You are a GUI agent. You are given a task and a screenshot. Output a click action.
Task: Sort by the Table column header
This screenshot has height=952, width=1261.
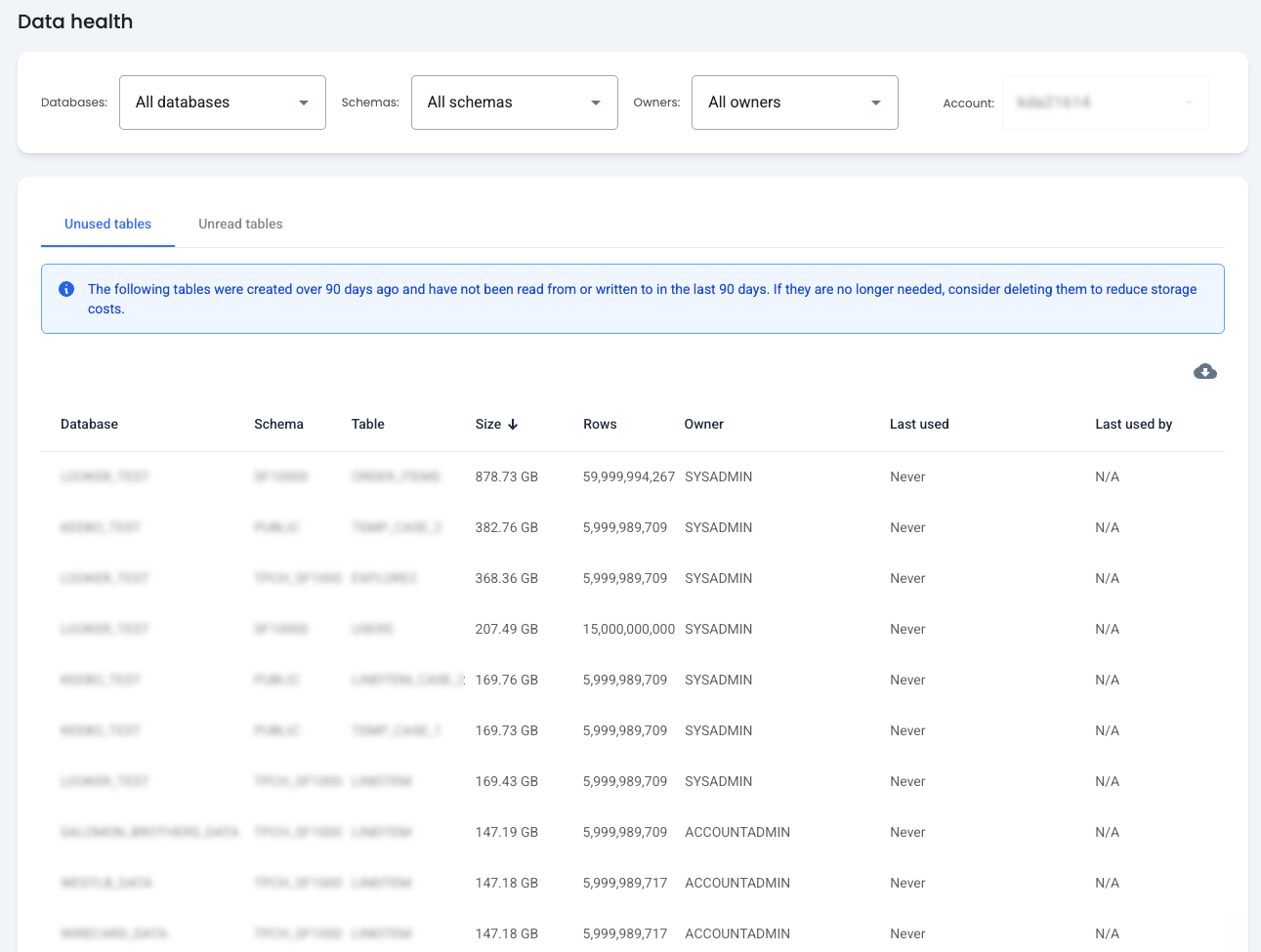[368, 424]
